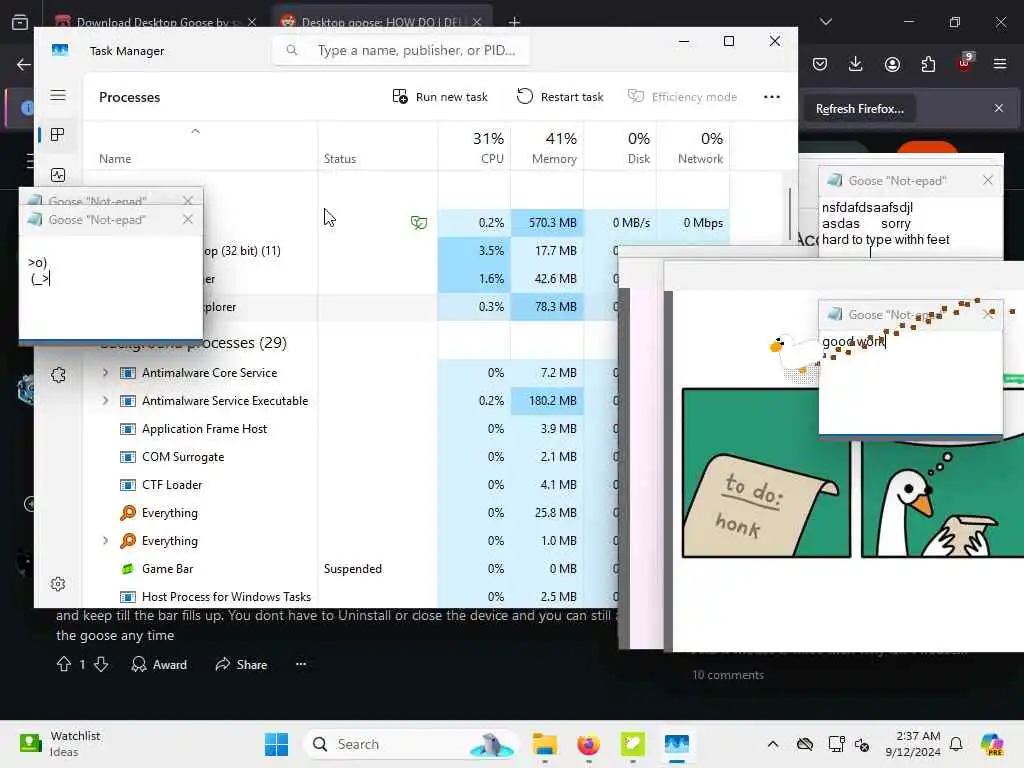Open the Services icon in Task Manager sidebar
1024x768 pixels.
point(58,375)
